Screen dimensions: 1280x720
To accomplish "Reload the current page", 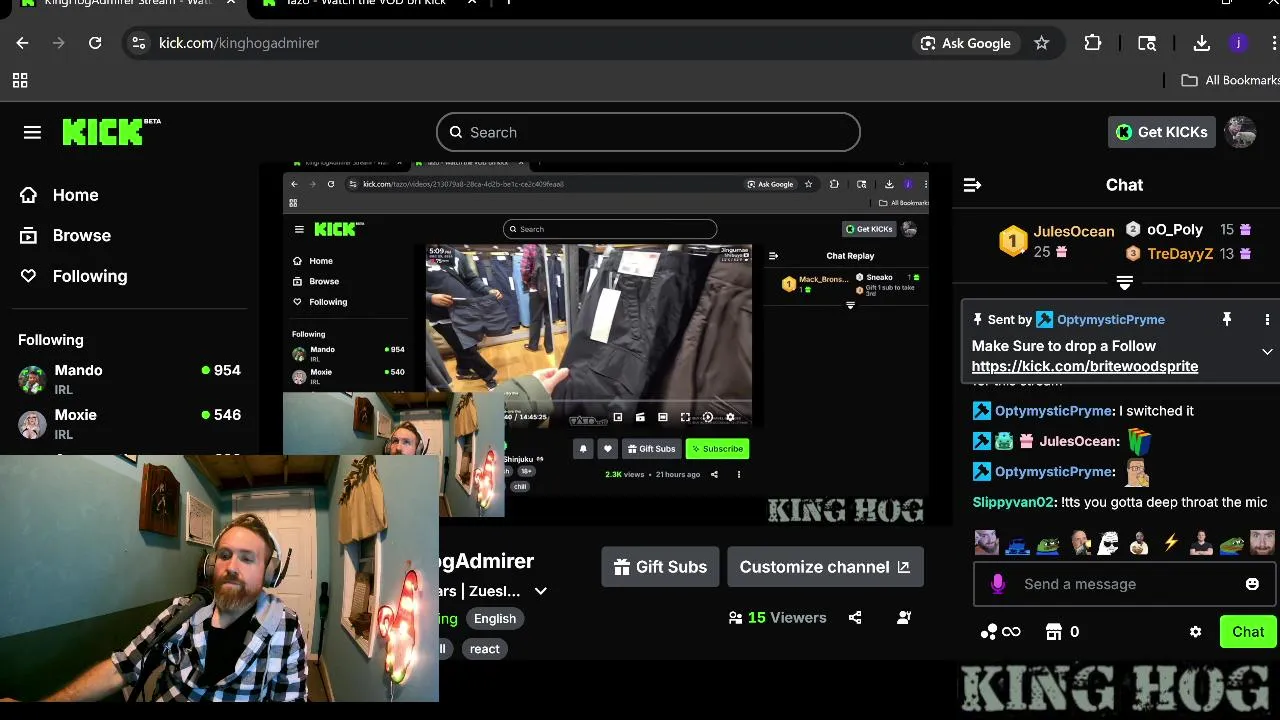I will point(95,43).
